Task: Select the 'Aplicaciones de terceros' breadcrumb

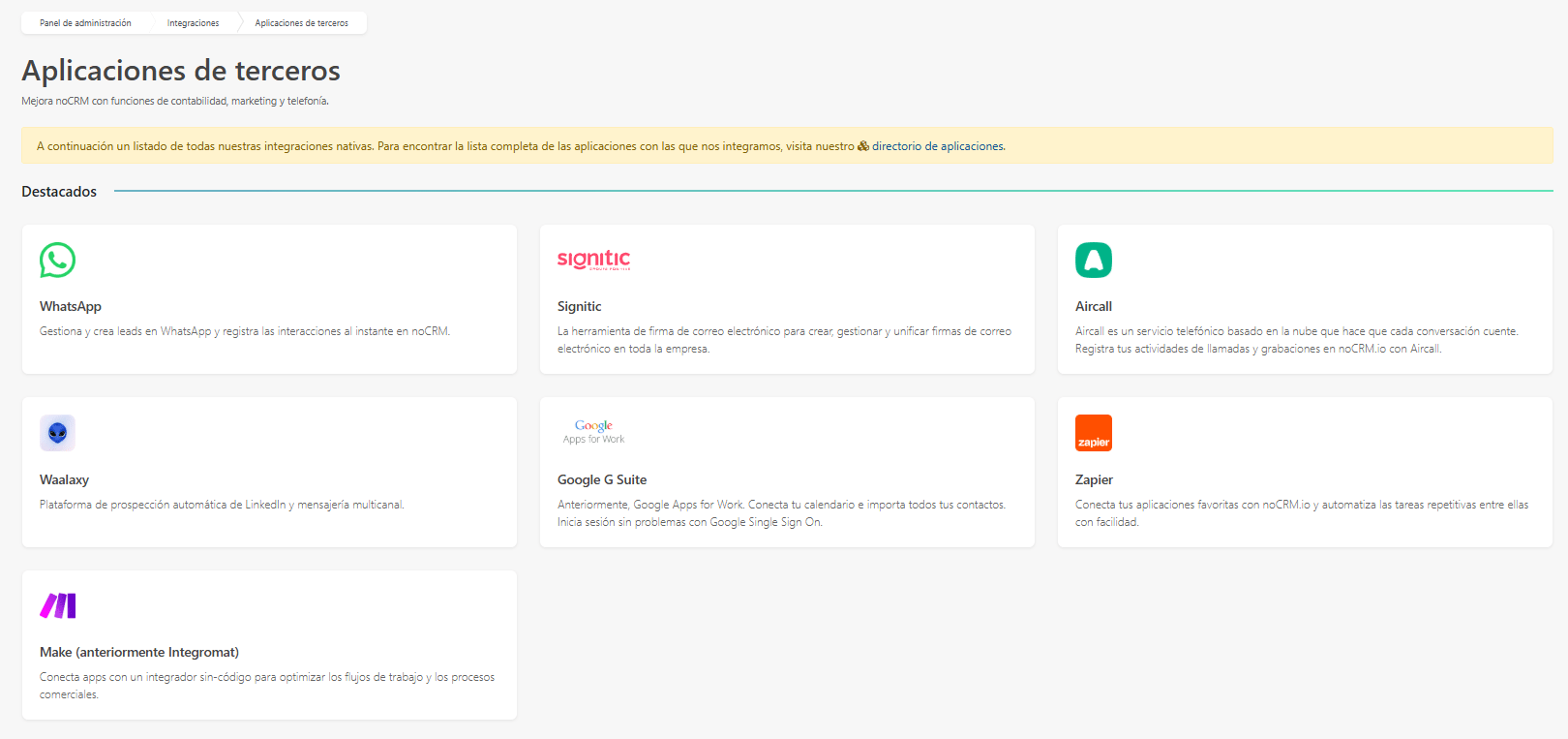Action: tap(302, 23)
